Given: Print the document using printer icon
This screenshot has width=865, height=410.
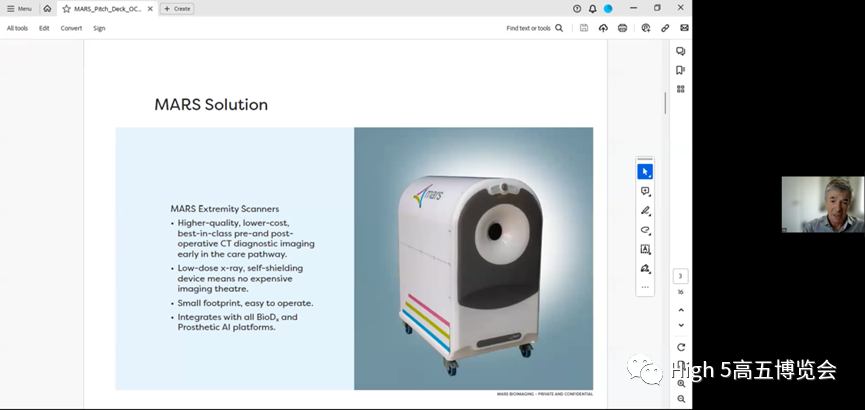Looking at the screenshot, I should pyautogui.click(x=623, y=28).
